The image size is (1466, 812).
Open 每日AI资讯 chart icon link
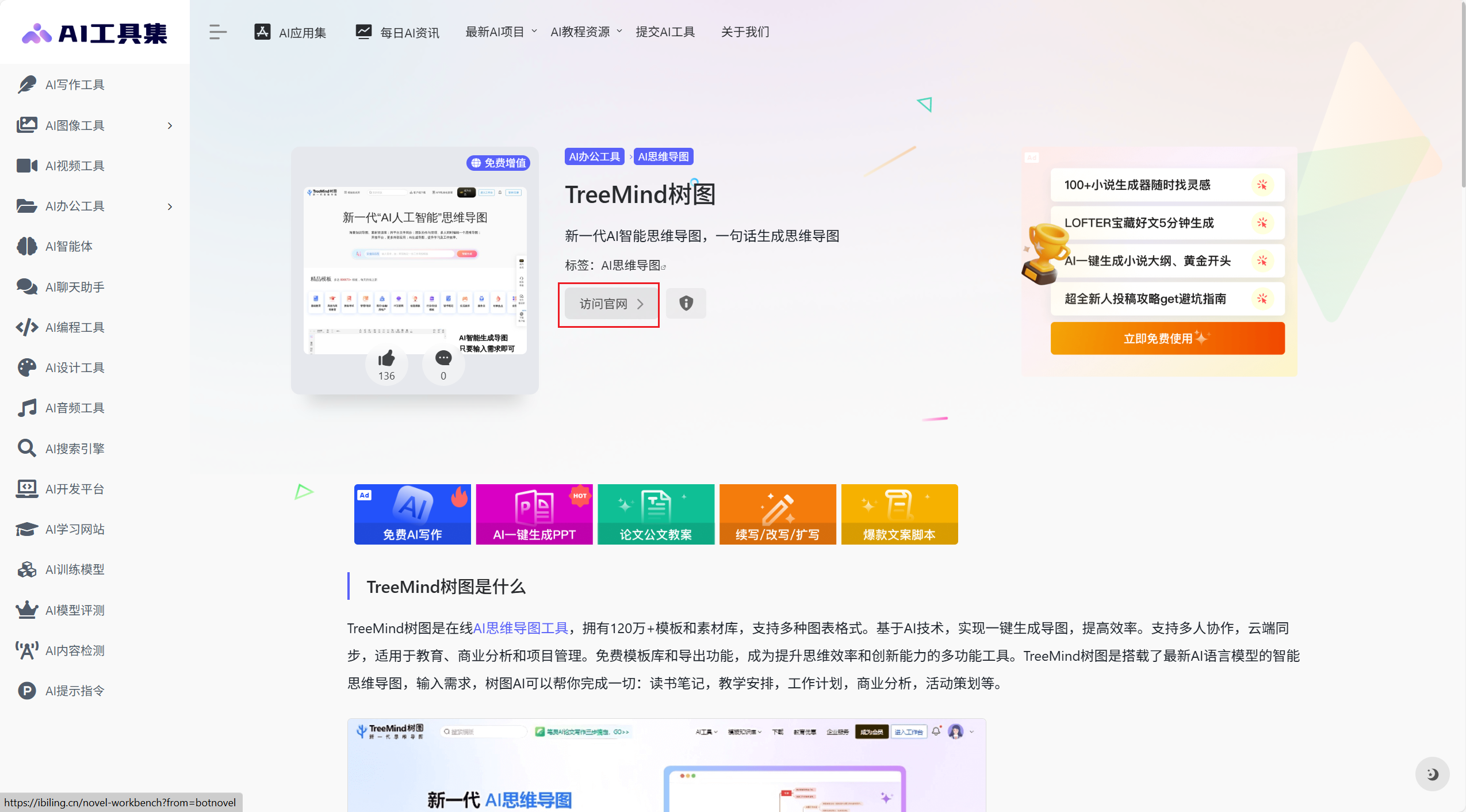(x=363, y=32)
